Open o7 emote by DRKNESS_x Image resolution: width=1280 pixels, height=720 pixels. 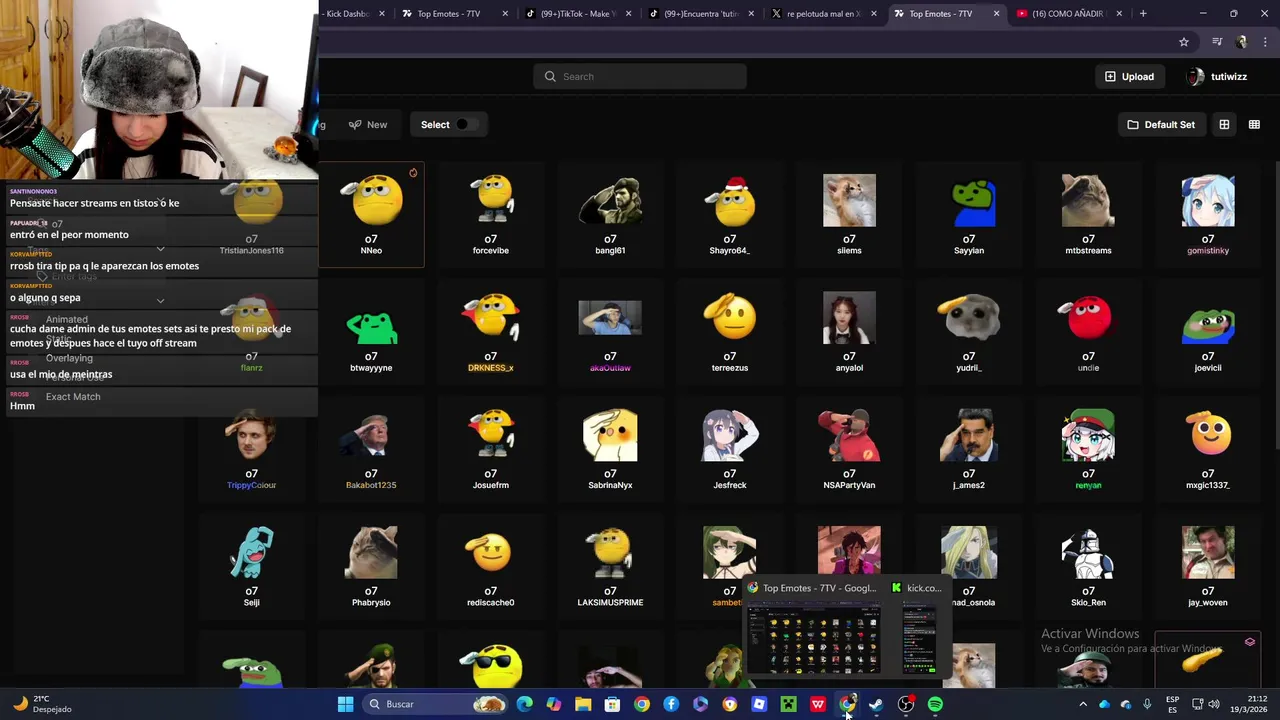(x=491, y=332)
